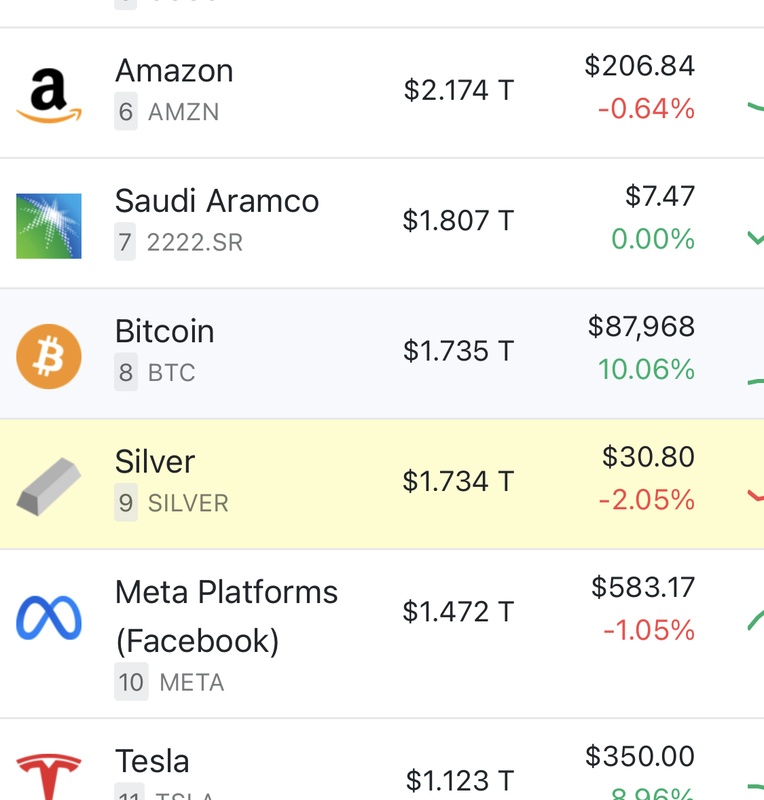The image size is (764, 800).
Task: Open the Silver asset link
Action: 155,462
